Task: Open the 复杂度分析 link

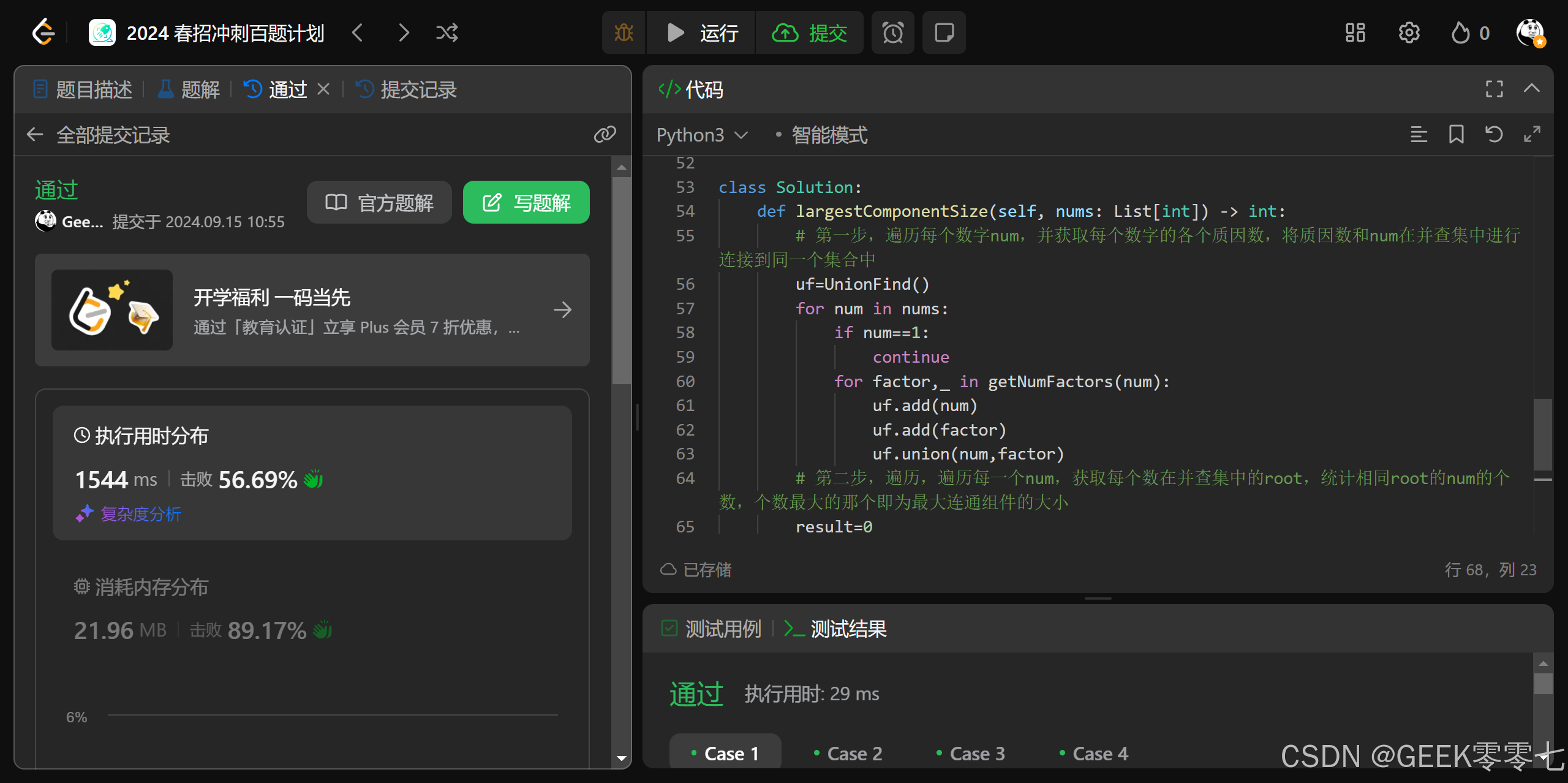Action: coord(140,513)
